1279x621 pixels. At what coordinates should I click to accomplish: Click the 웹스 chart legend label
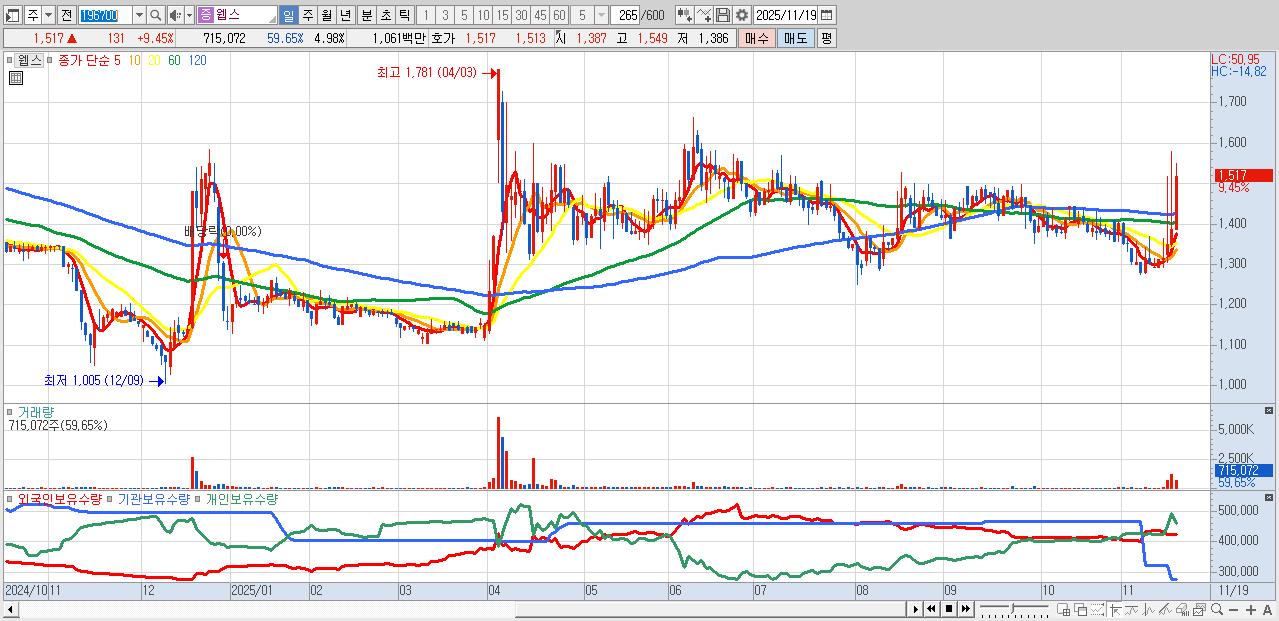pyautogui.click(x=30, y=60)
